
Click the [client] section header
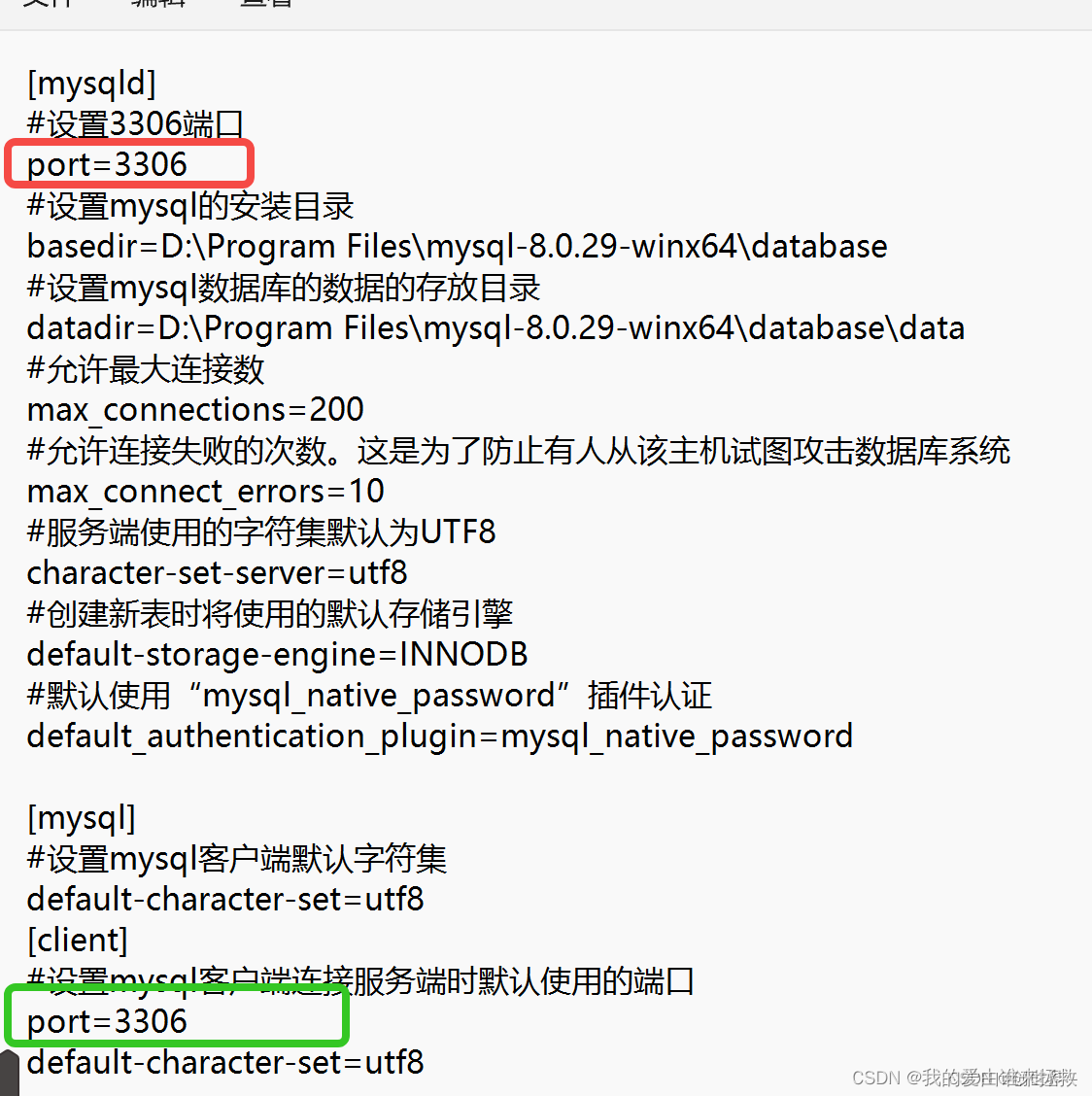78,941
